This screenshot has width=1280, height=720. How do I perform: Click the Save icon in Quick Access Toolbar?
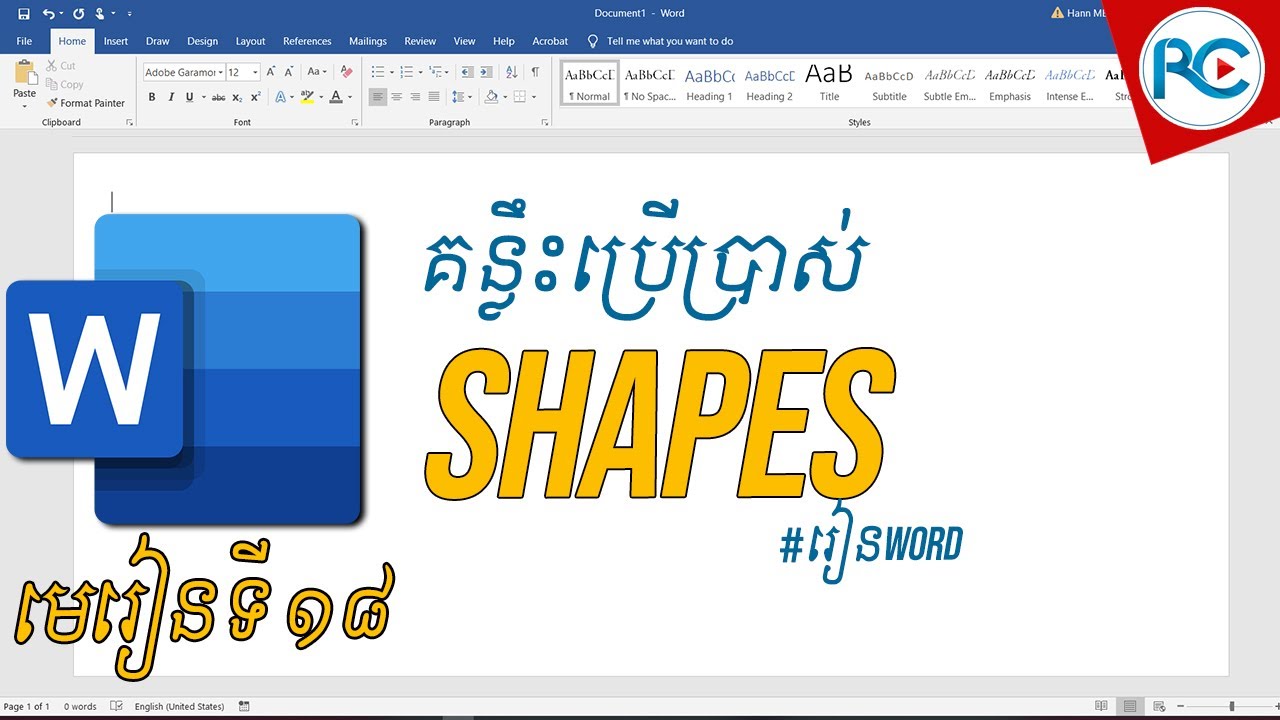pos(24,14)
